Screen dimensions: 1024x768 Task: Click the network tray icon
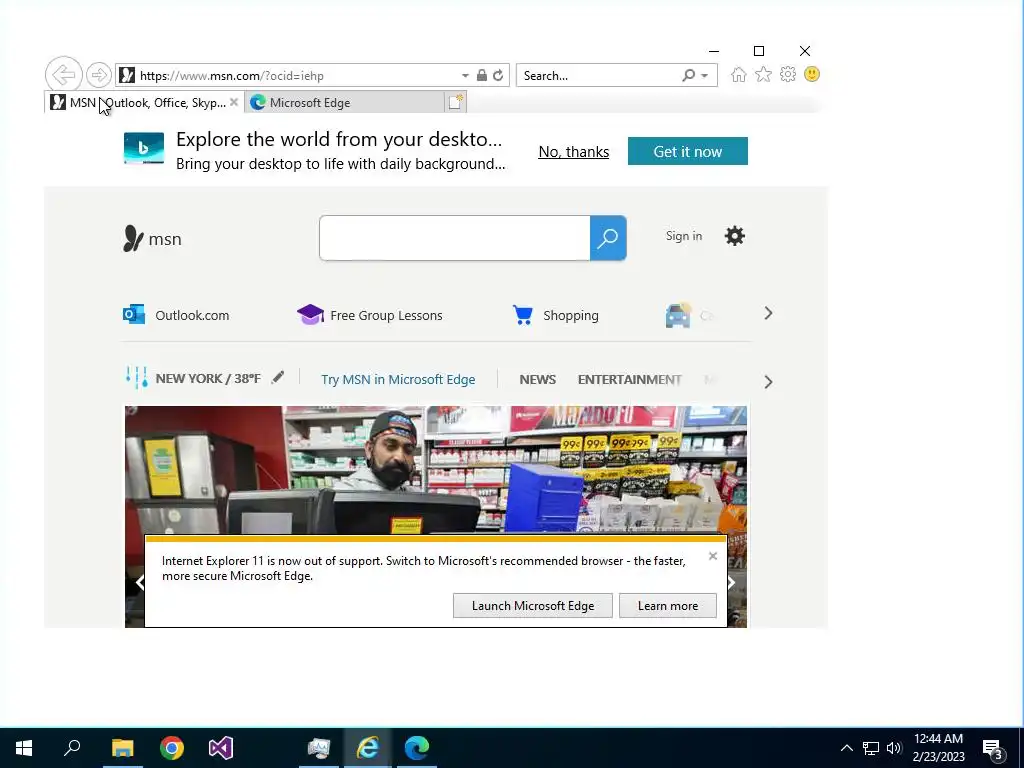tap(871, 748)
